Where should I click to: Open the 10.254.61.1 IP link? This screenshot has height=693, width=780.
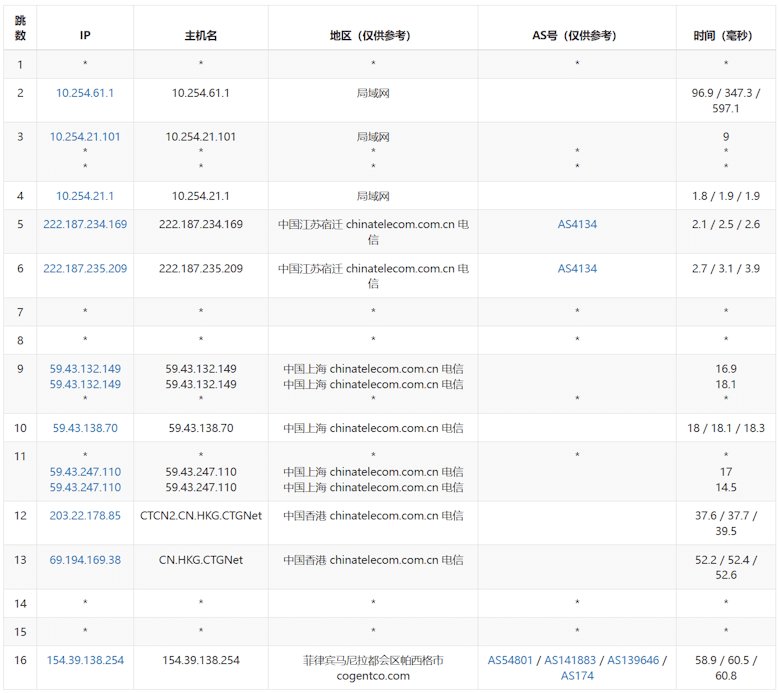[85, 93]
